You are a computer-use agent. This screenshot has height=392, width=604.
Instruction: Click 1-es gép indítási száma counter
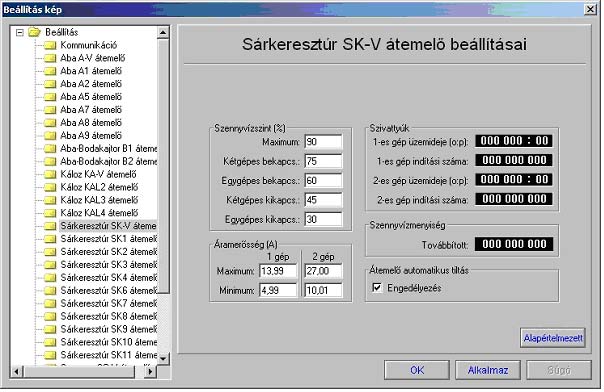[x=514, y=160]
